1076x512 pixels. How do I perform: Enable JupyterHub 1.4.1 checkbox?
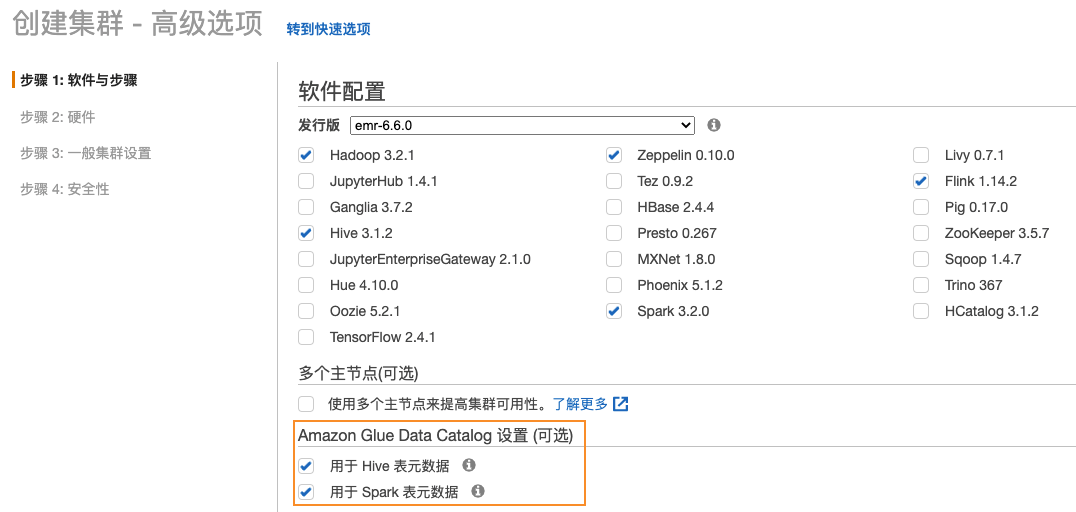[306, 181]
